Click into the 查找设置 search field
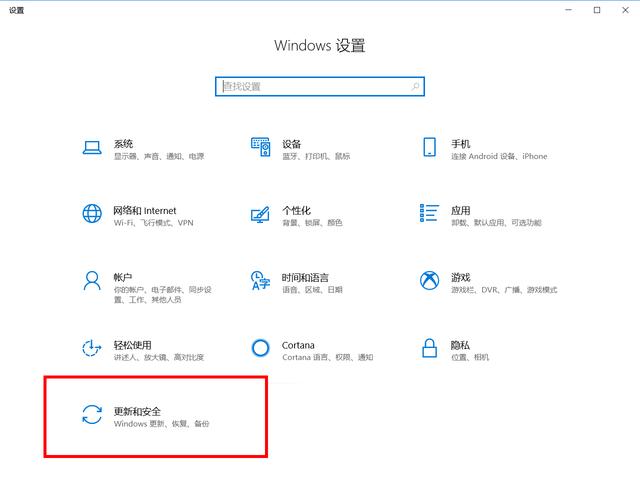This screenshot has height=500, width=640. click(x=320, y=86)
